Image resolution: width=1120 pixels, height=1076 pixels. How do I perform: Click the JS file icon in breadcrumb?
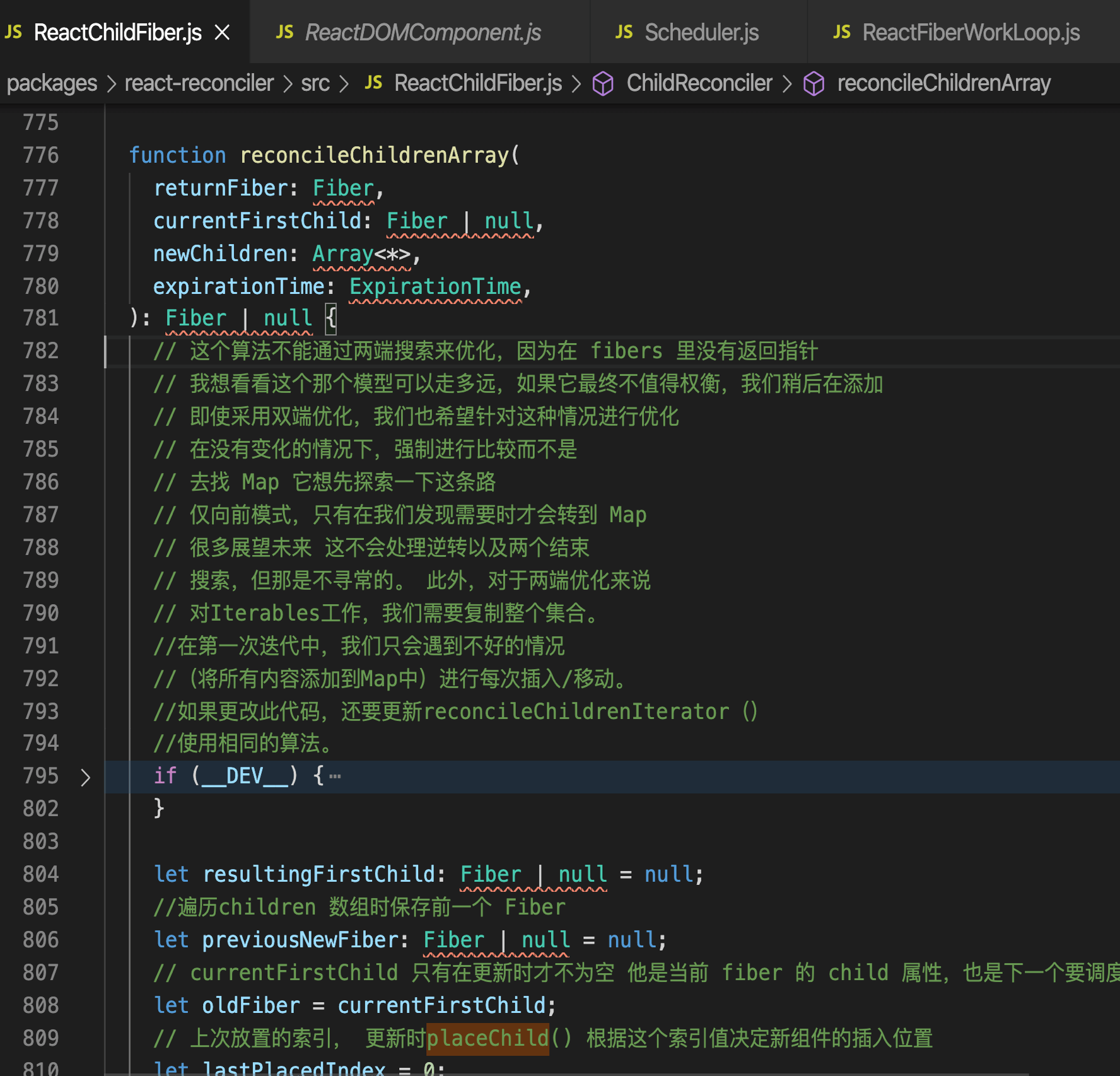click(374, 83)
